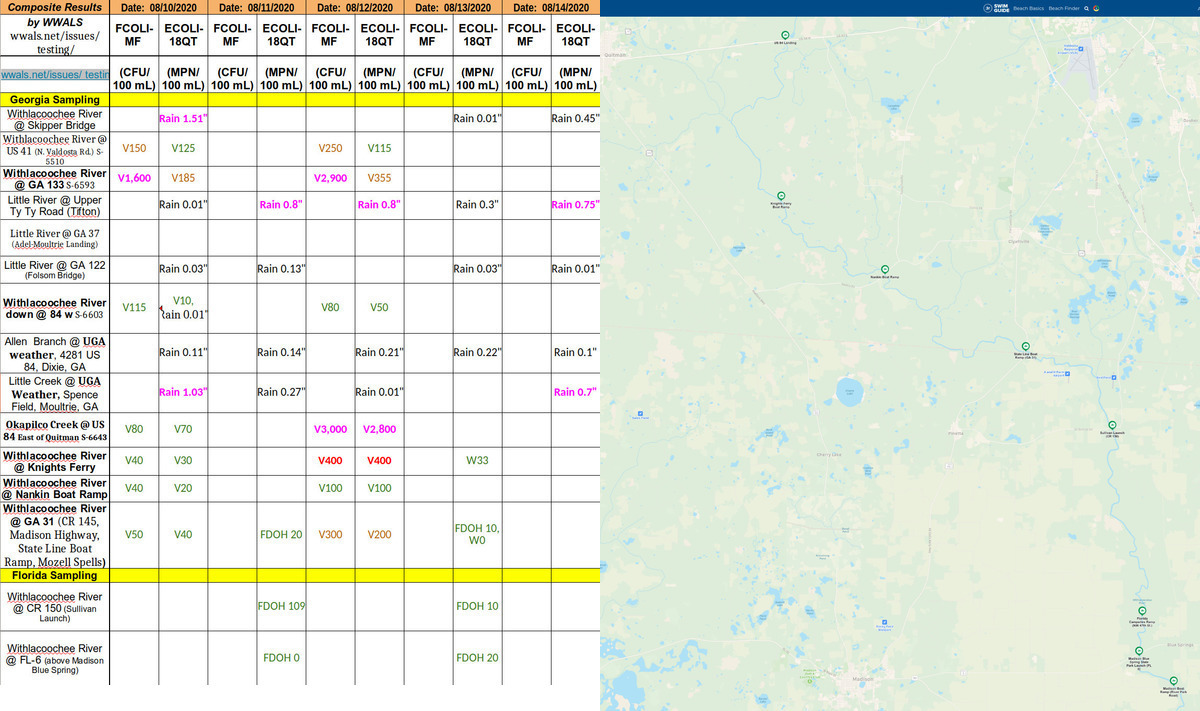The height and width of the screenshot is (711, 1200).
Task: Select the 'V3,000' cell in Okapilco Creek row
Action: coord(330,429)
